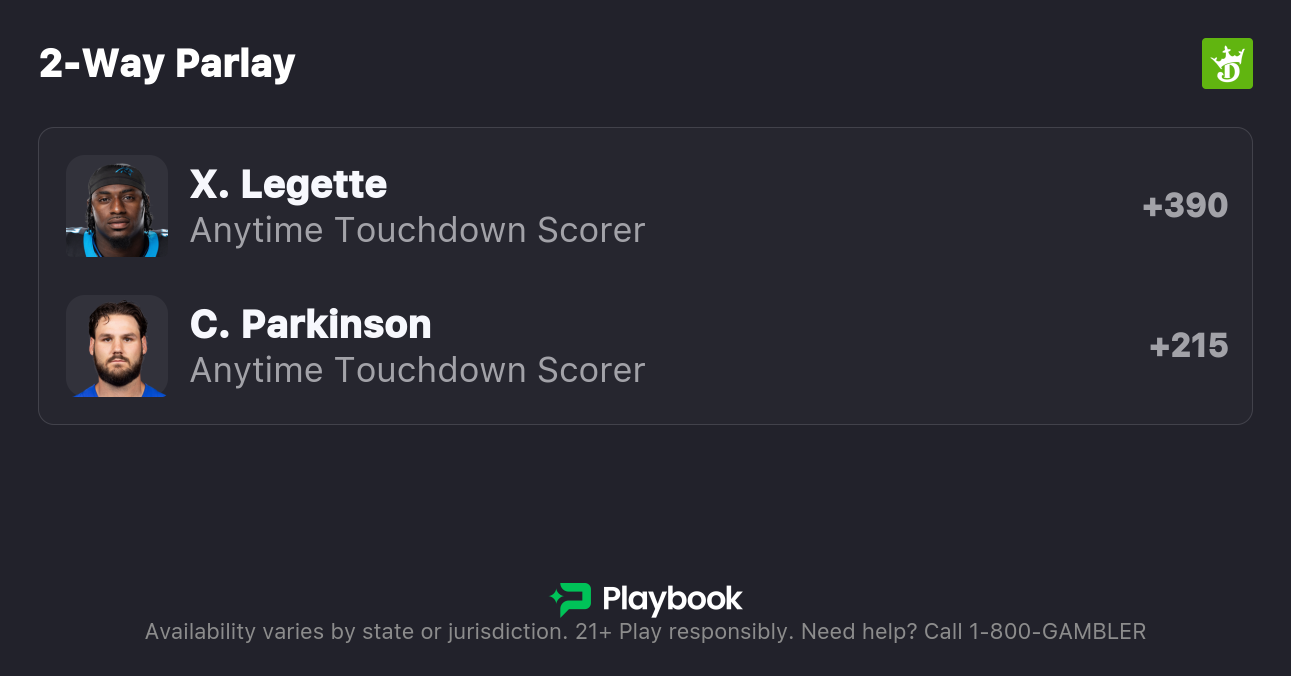Click the 2-Way Parlay heading
Image resolution: width=1291 pixels, height=676 pixels.
167,64
